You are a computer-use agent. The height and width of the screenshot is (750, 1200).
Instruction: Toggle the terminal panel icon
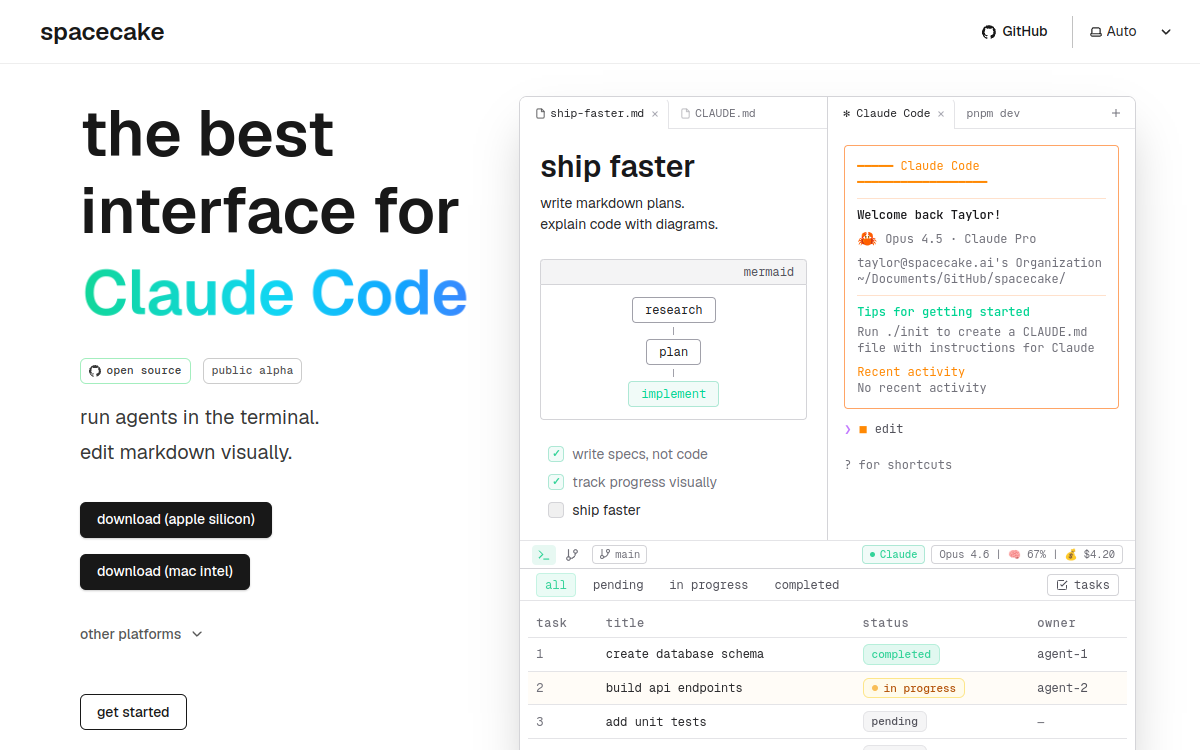pos(544,554)
